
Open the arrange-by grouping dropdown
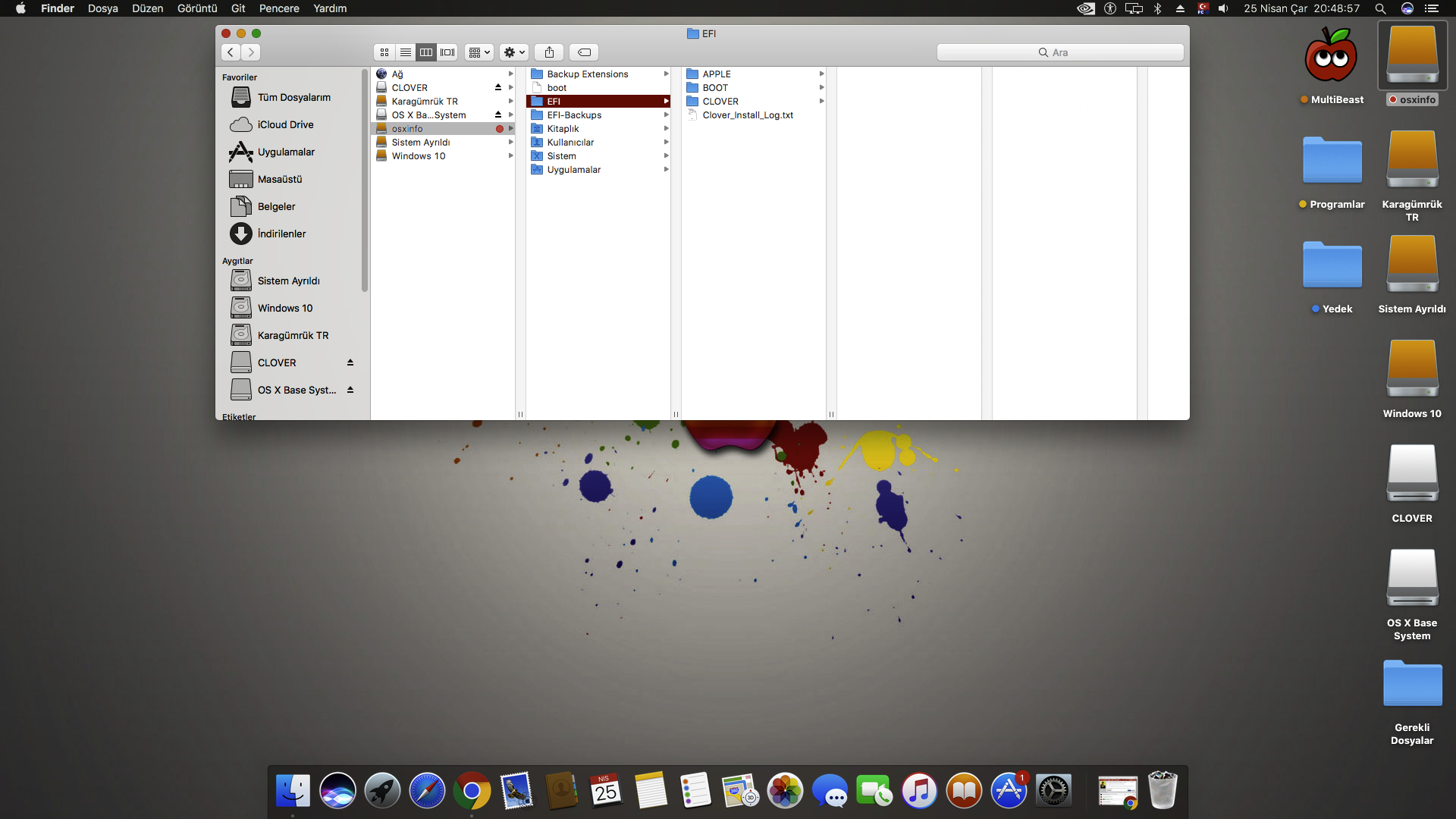point(479,52)
